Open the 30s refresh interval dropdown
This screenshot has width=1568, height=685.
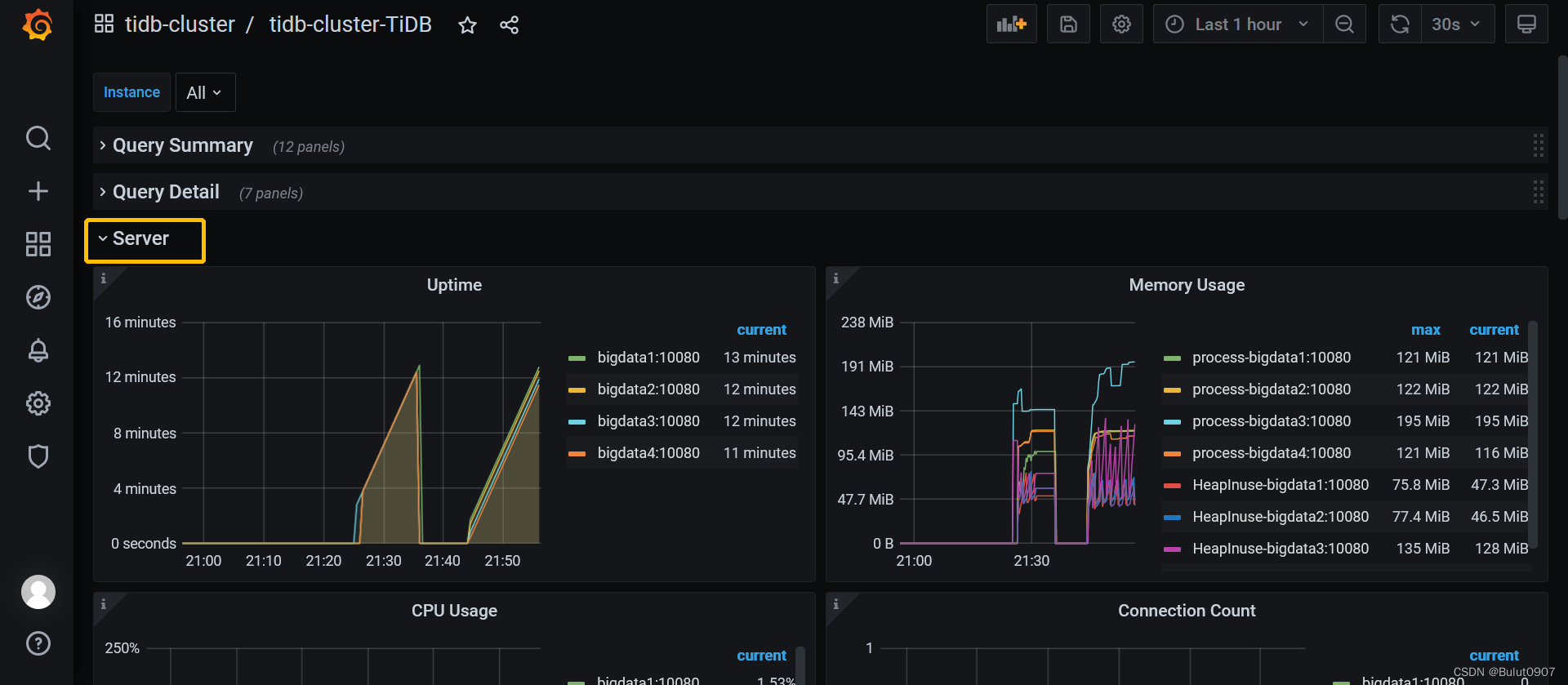pyautogui.click(x=1458, y=24)
